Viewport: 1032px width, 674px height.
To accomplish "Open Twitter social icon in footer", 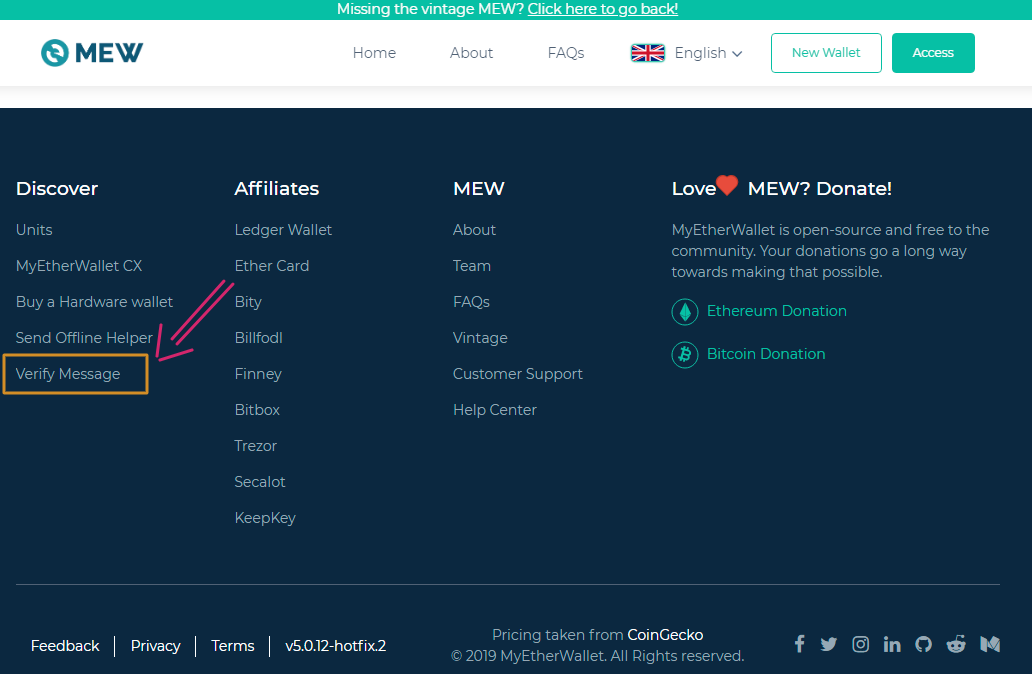I will pos(829,644).
